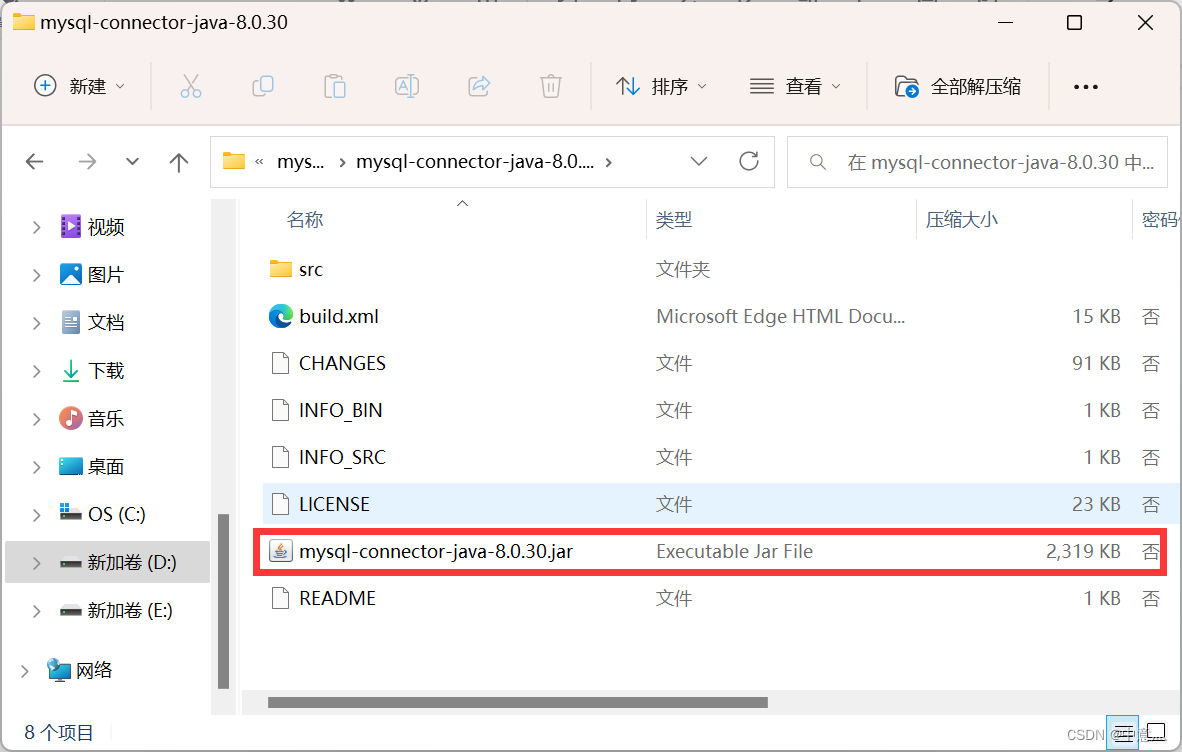1182x752 pixels.
Task: Click the Java jar file icon
Action: 280,552
